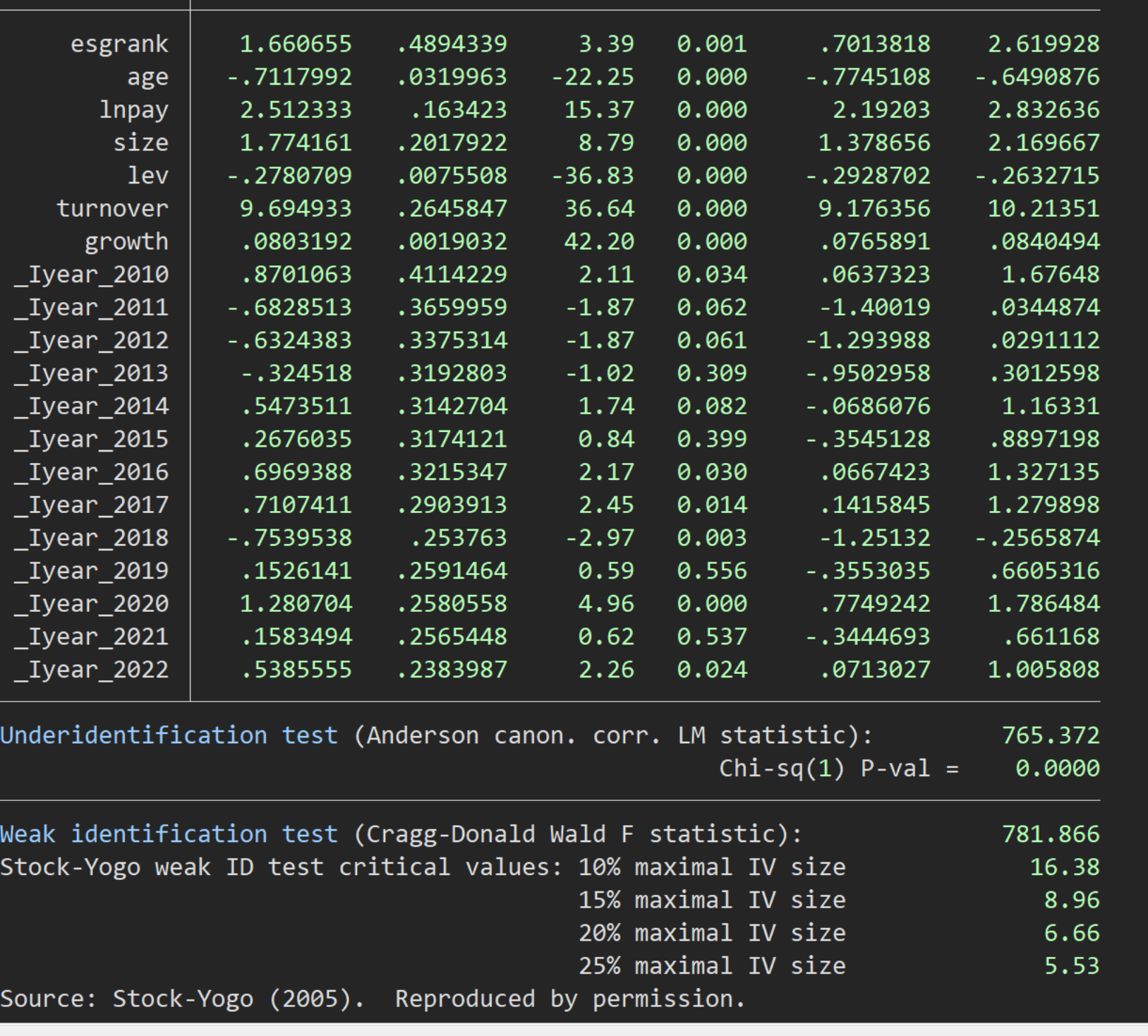Select the 10% maximal IV size value 16.38
The image size is (1148, 1036).
coord(1065,867)
